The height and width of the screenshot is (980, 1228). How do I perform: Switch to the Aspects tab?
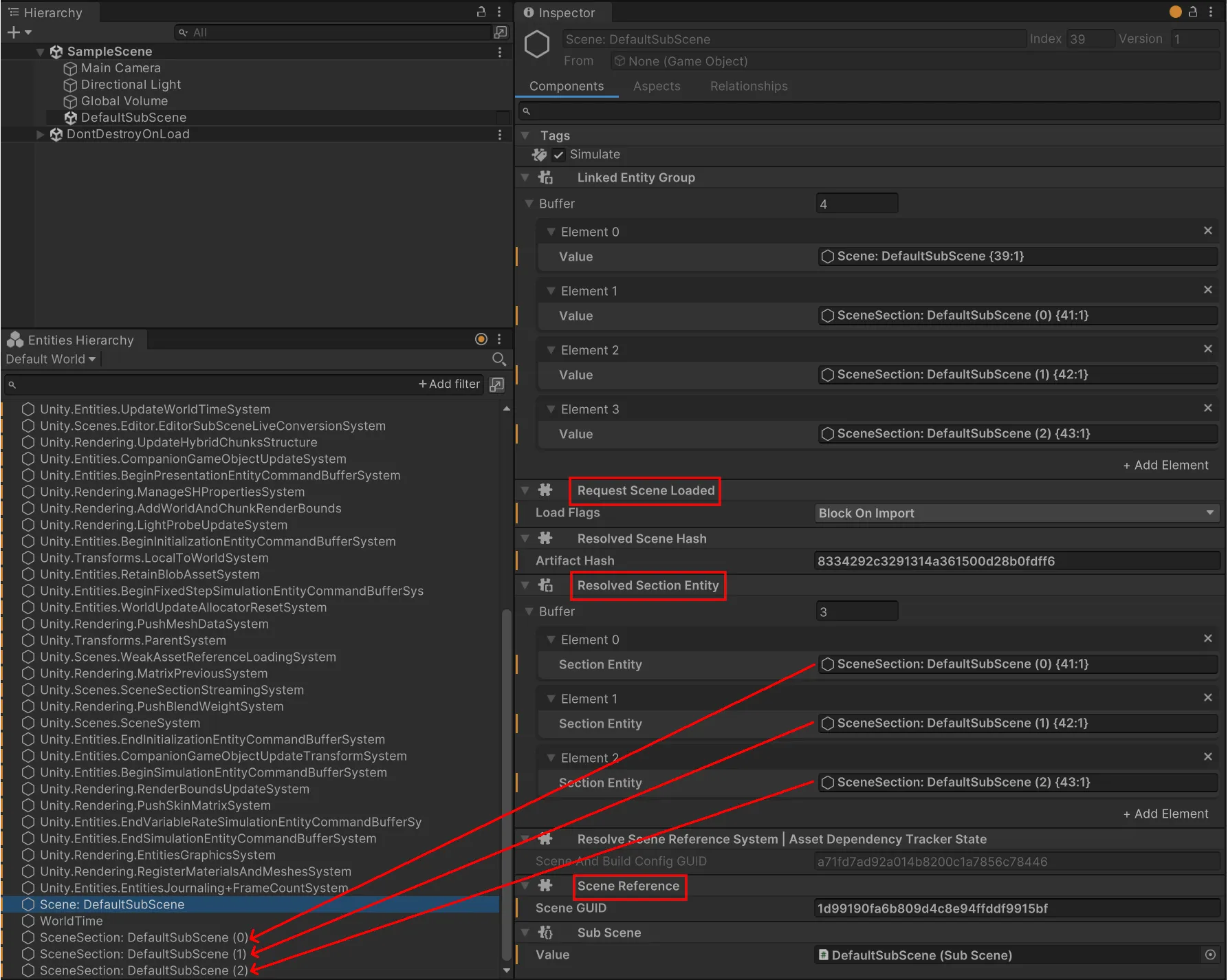click(657, 86)
